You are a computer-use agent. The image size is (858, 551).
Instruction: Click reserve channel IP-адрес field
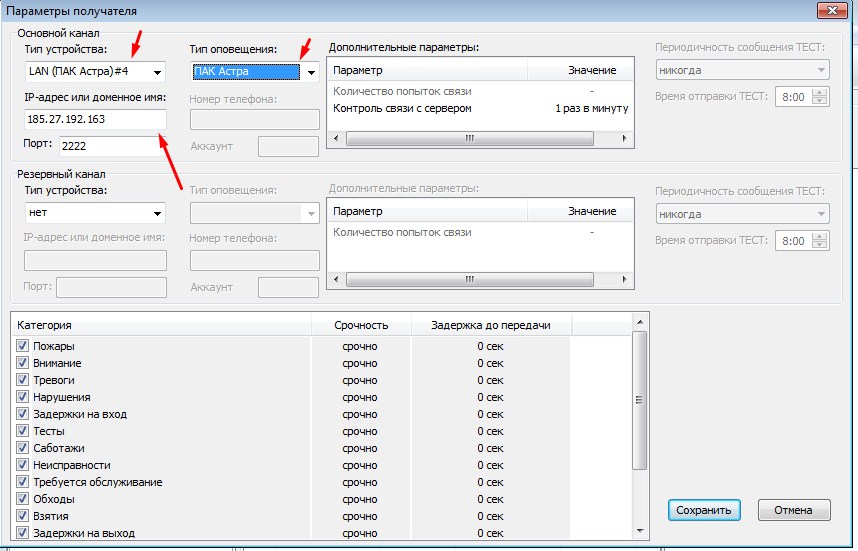(95, 260)
